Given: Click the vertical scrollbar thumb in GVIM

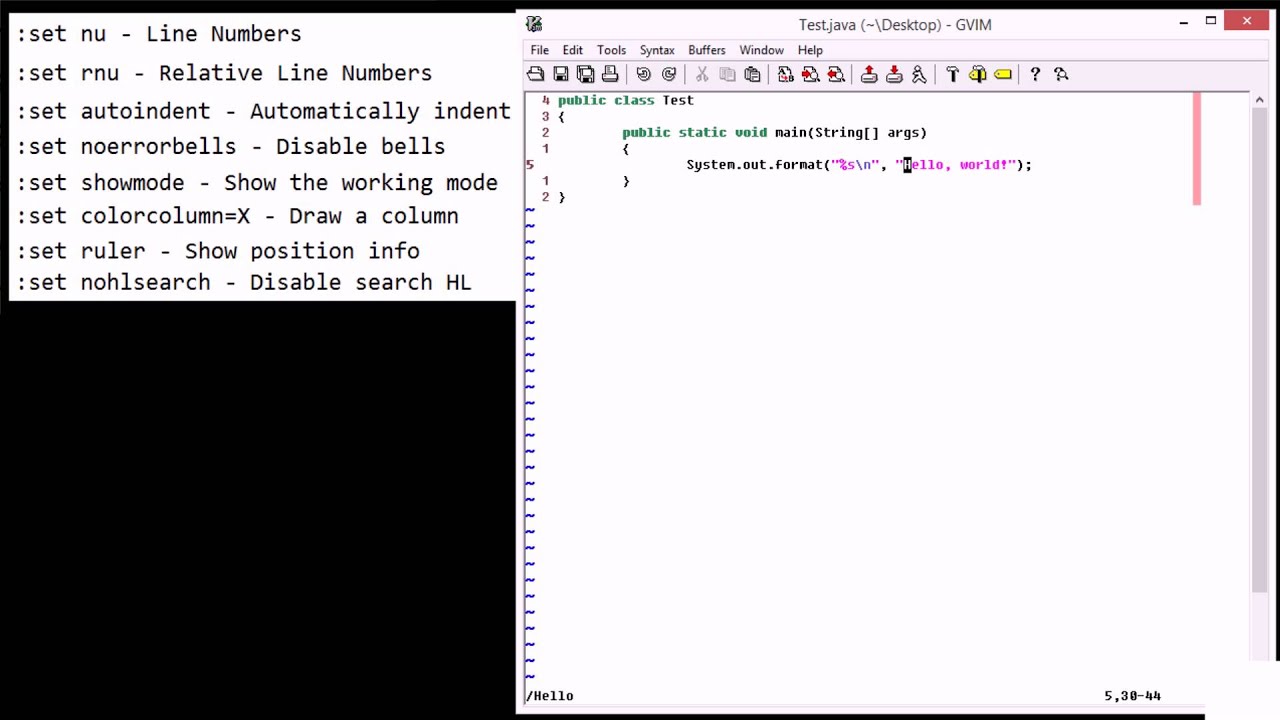Looking at the screenshot, I should pos(1259,350).
